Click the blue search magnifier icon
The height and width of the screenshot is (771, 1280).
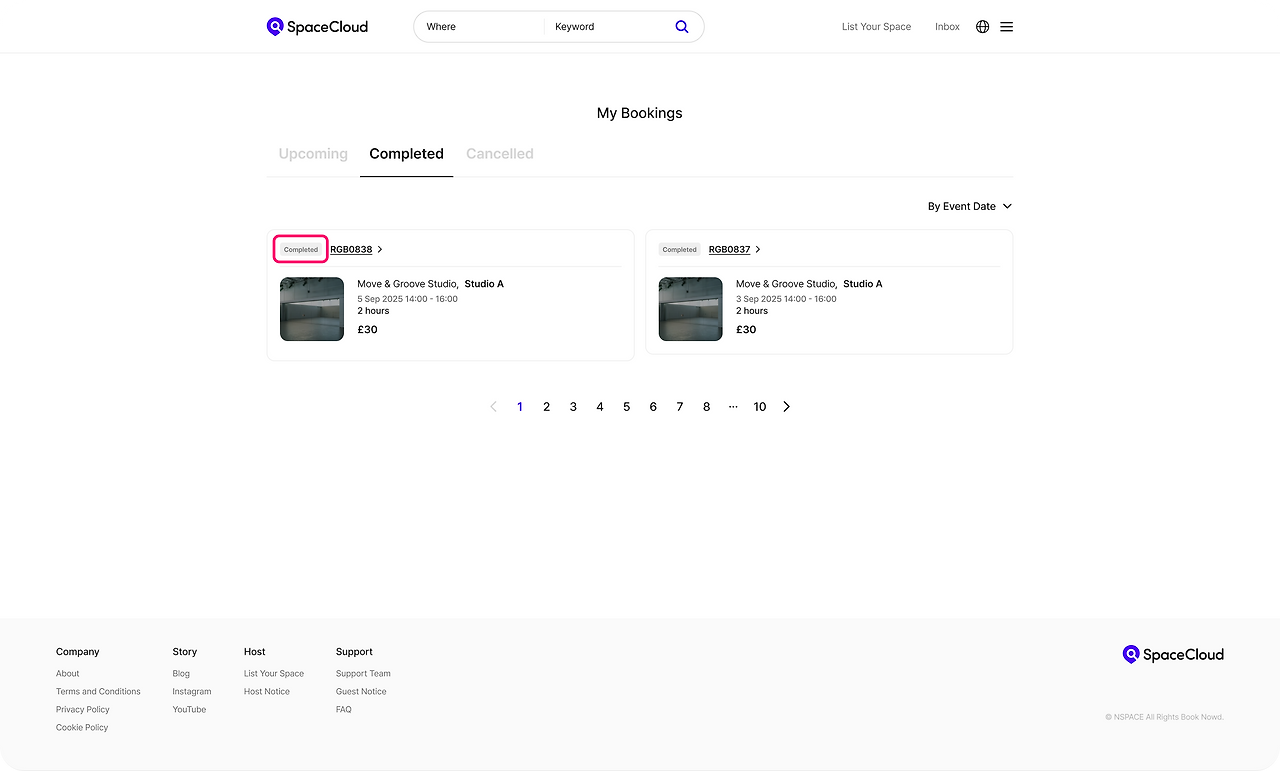click(x=682, y=27)
